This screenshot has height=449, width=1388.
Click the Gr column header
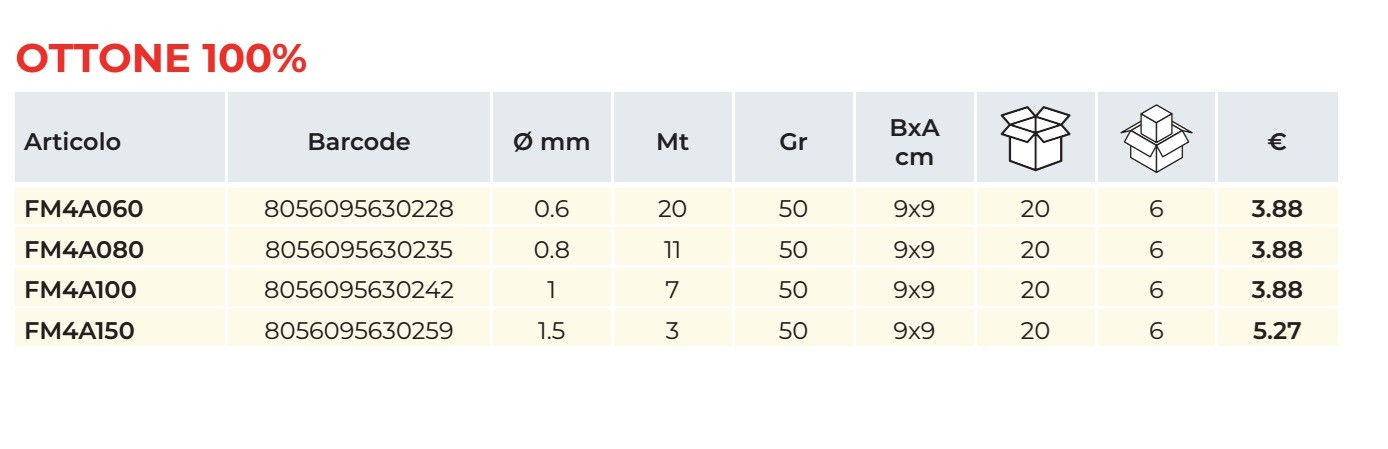pyautogui.click(x=793, y=142)
